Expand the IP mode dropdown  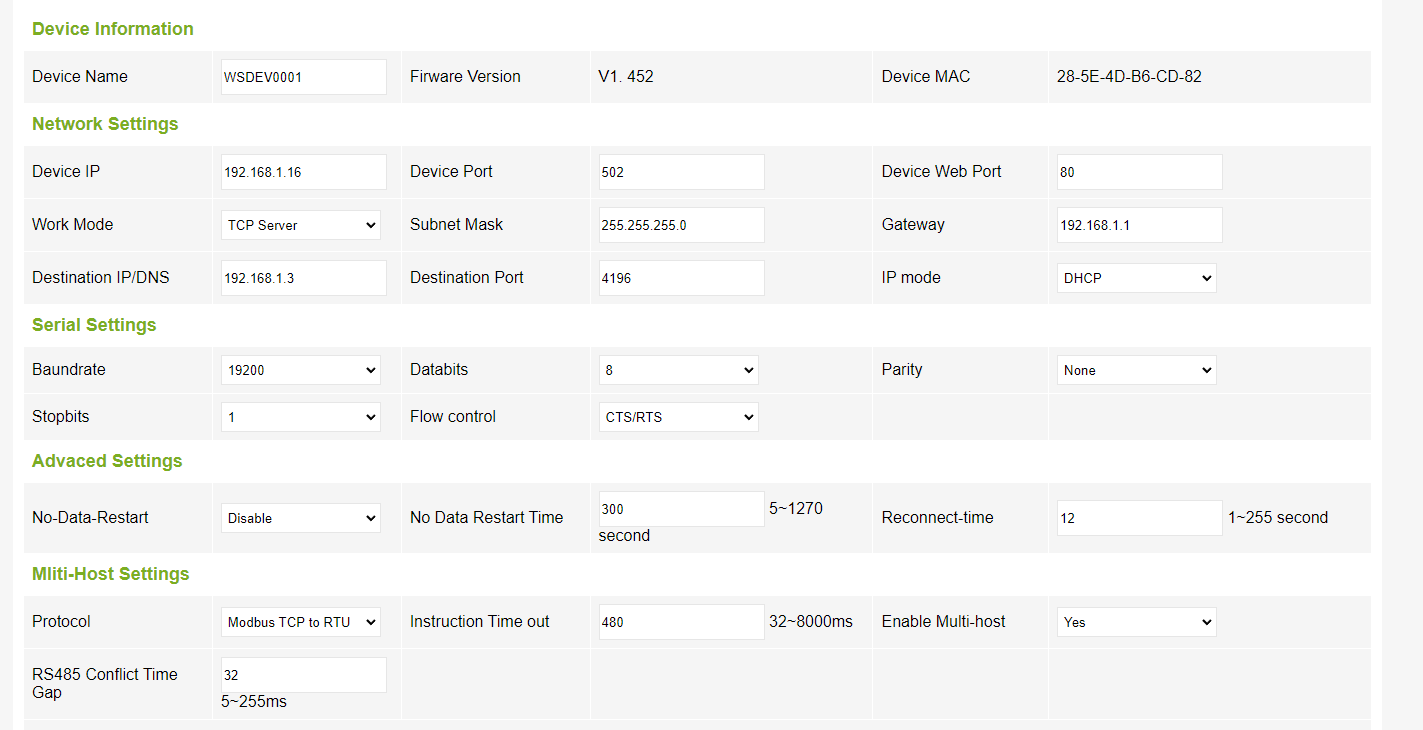1136,278
